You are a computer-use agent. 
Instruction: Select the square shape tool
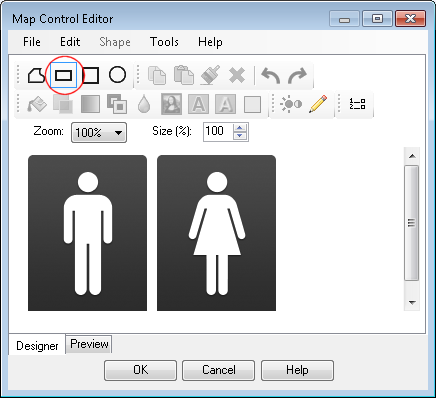click(91, 75)
